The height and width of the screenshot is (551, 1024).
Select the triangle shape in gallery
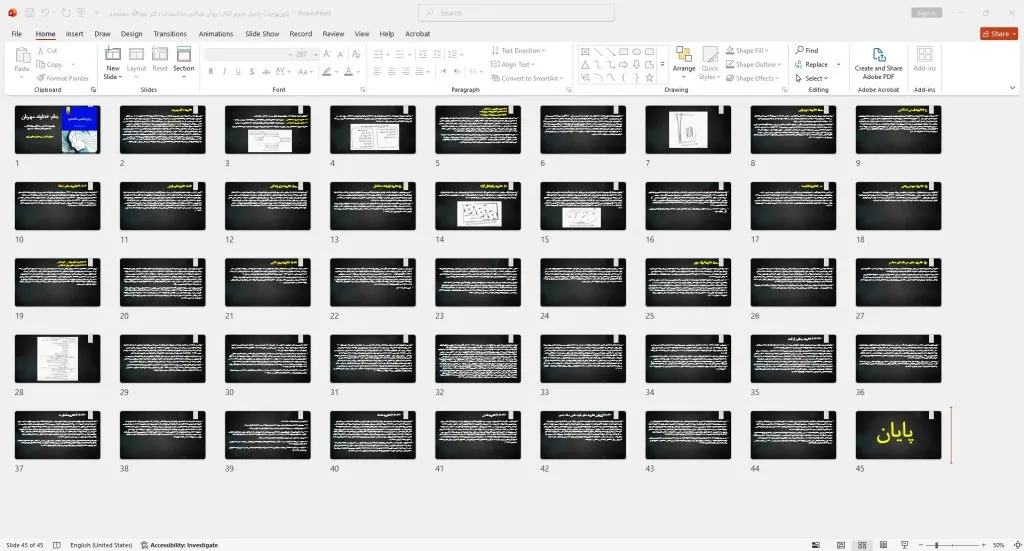[585, 65]
